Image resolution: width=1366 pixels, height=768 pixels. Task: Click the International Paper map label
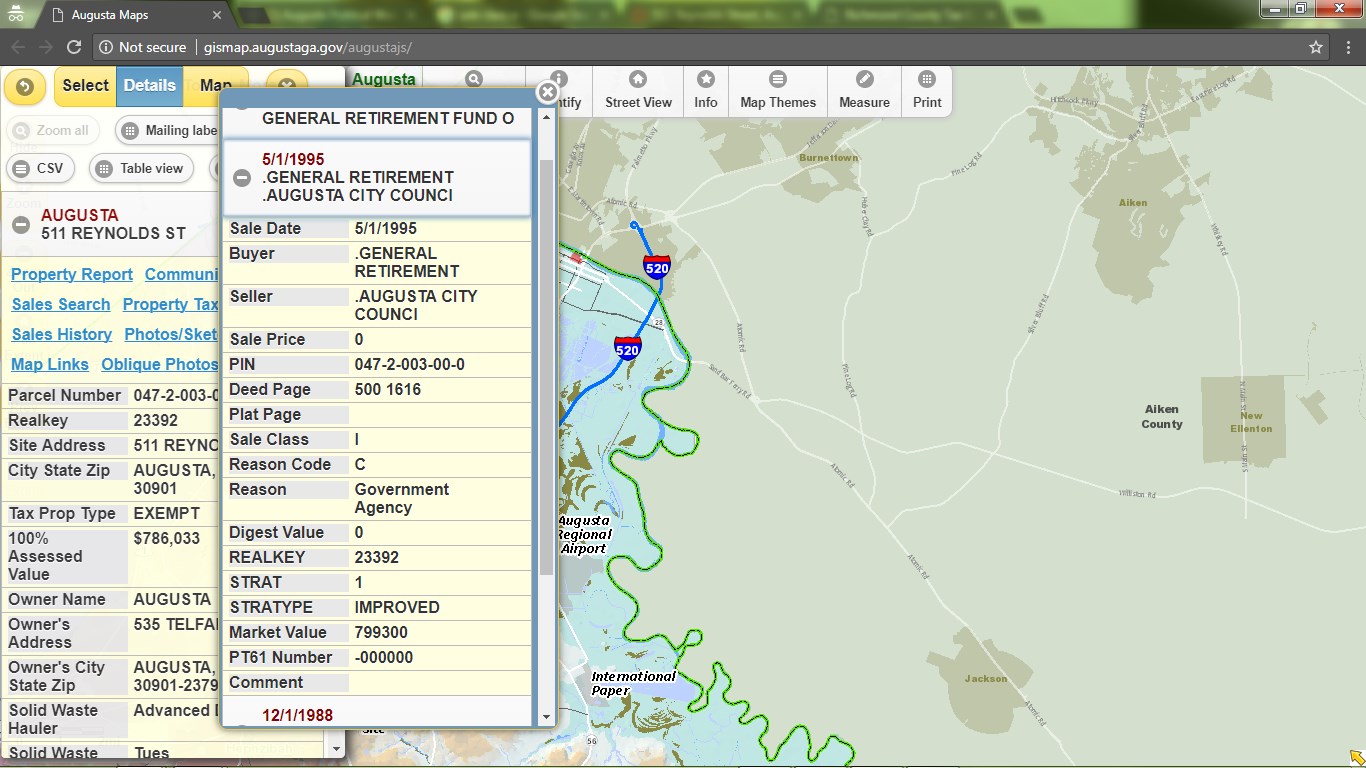(633, 683)
